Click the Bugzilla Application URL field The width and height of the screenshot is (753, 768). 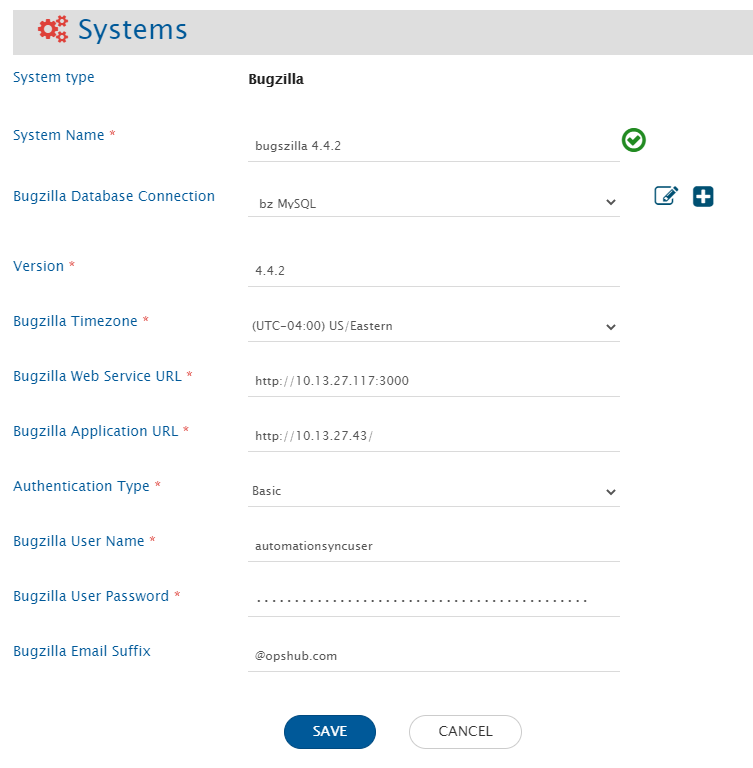(433, 436)
